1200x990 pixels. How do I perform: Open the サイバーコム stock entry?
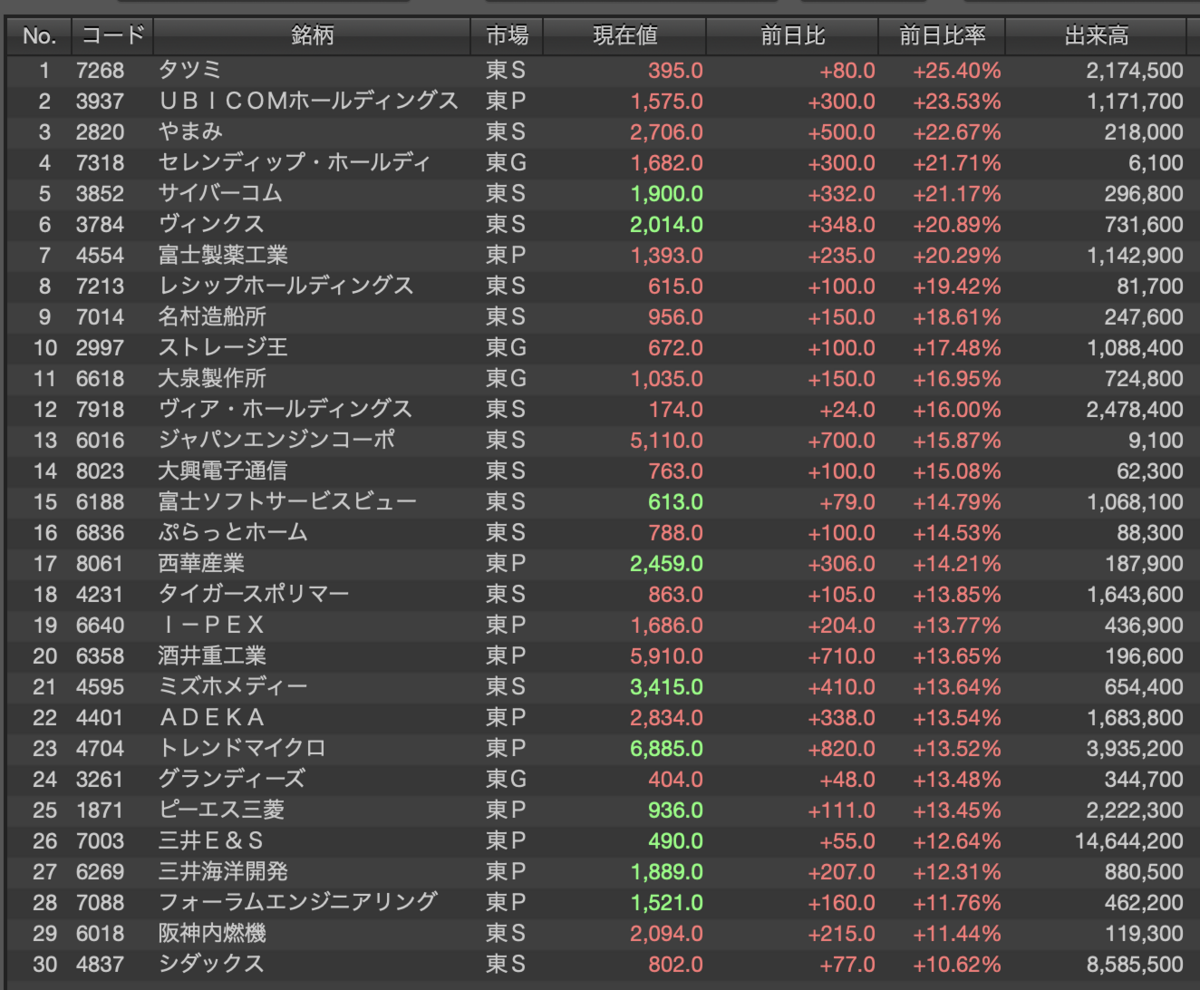(x=220, y=194)
